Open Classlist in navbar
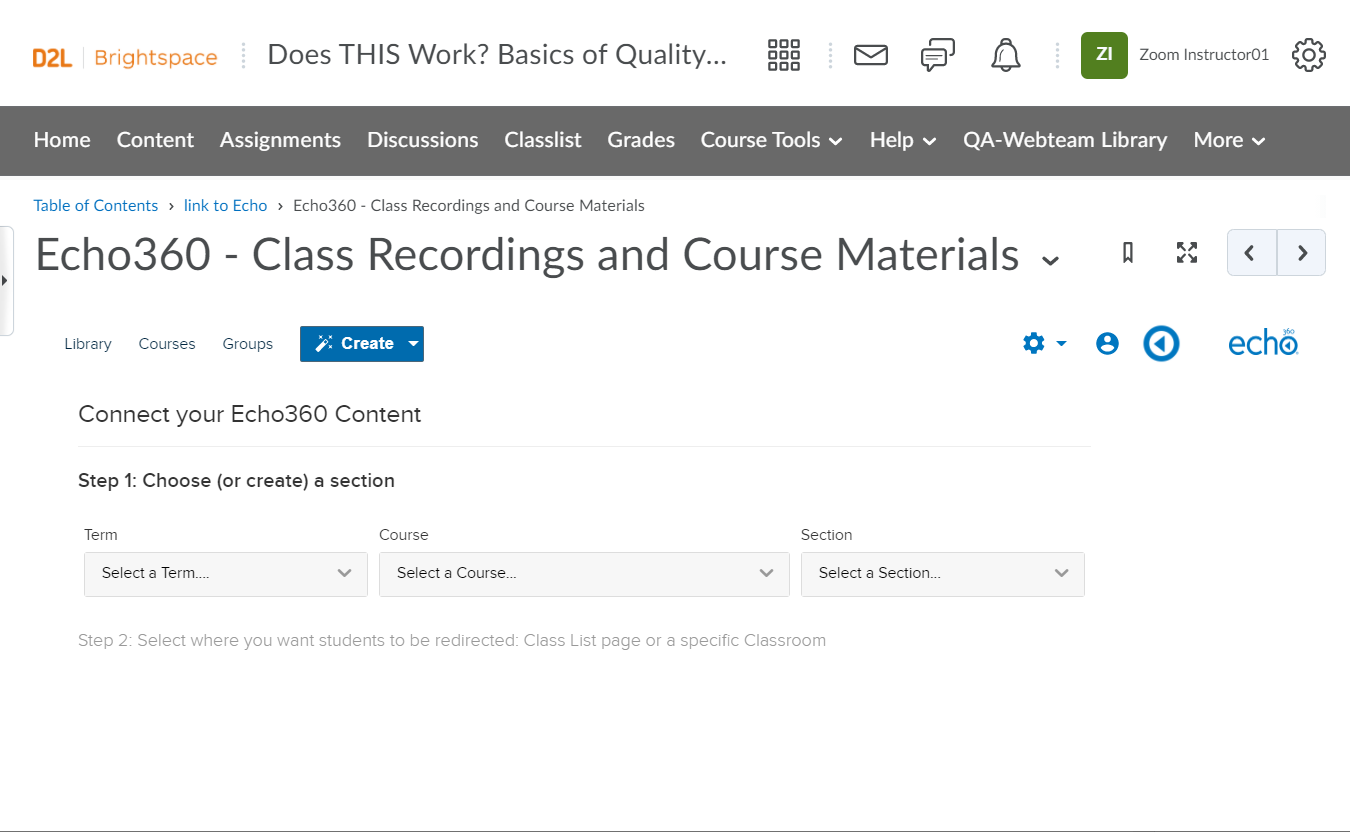The image size is (1350, 832). [543, 140]
